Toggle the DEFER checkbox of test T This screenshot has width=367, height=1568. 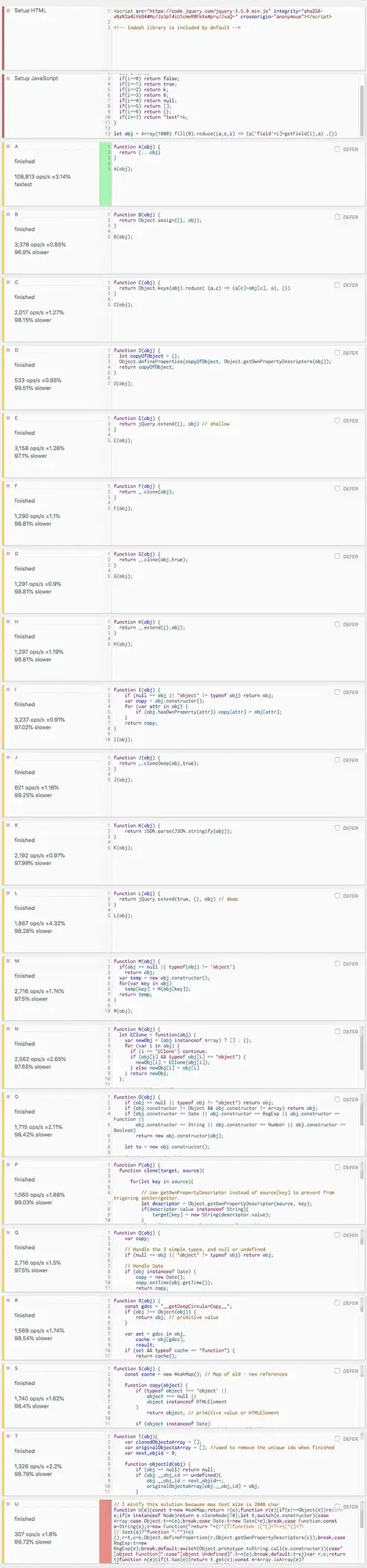(337, 1438)
